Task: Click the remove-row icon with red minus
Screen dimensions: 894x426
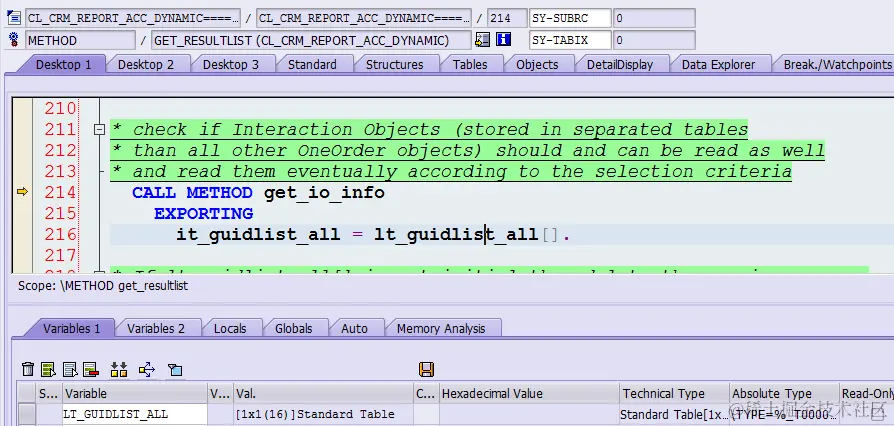Action: 91,370
